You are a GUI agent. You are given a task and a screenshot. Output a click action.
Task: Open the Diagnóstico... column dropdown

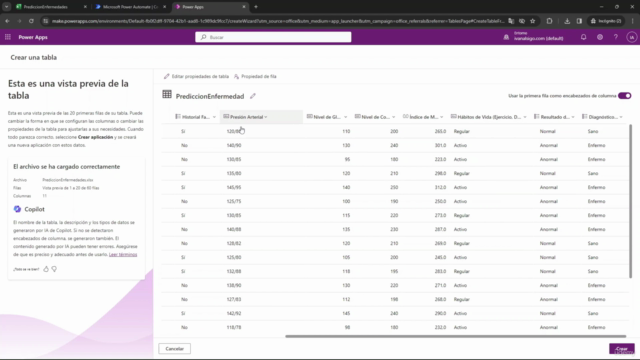tap(621, 117)
